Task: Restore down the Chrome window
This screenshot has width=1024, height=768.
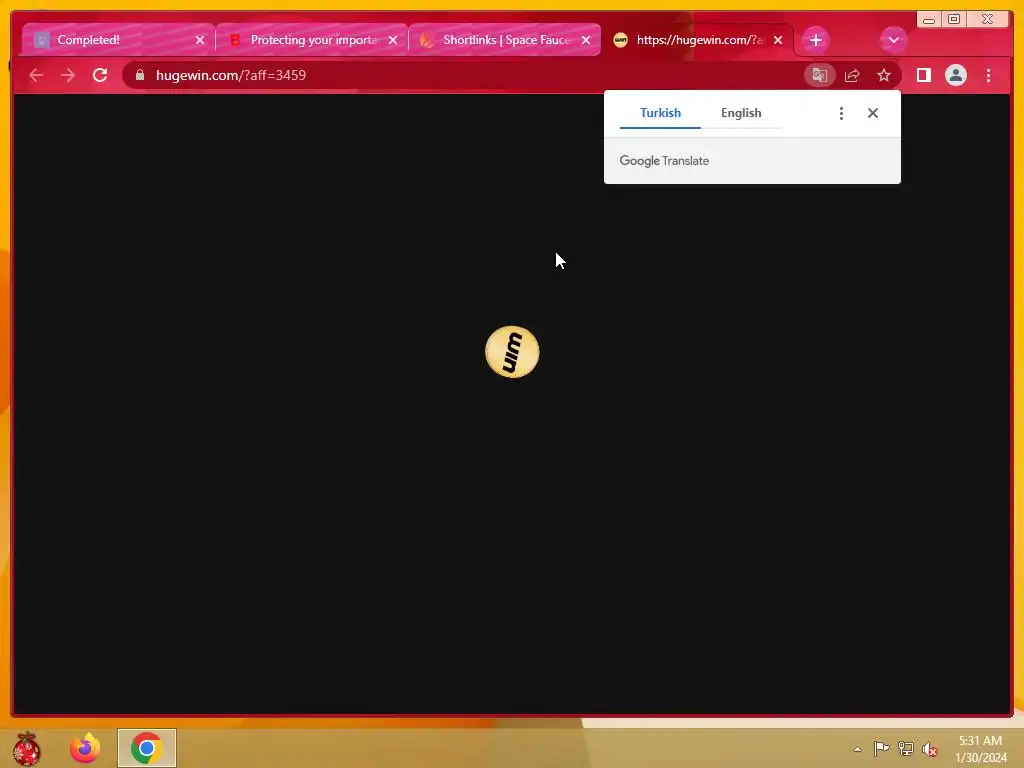Action: pos(954,20)
